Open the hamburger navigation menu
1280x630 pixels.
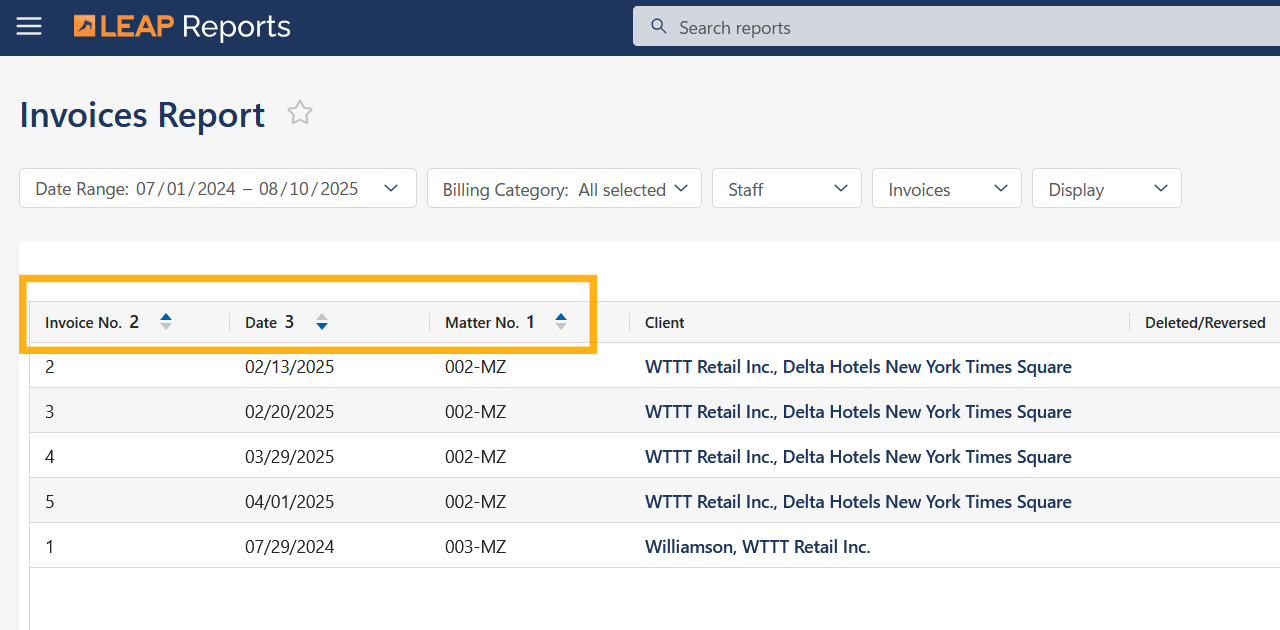pyautogui.click(x=29, y=27)
